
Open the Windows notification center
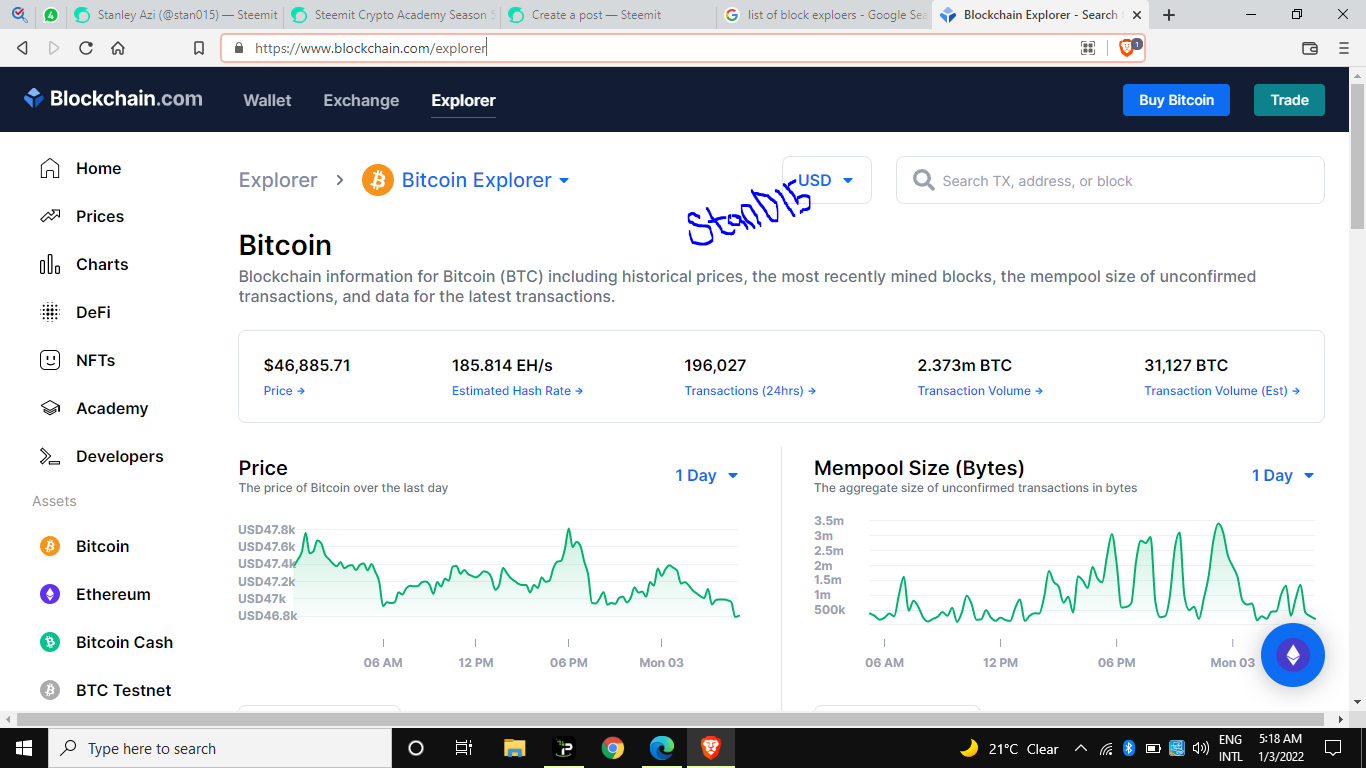(x=1332, y=748)
